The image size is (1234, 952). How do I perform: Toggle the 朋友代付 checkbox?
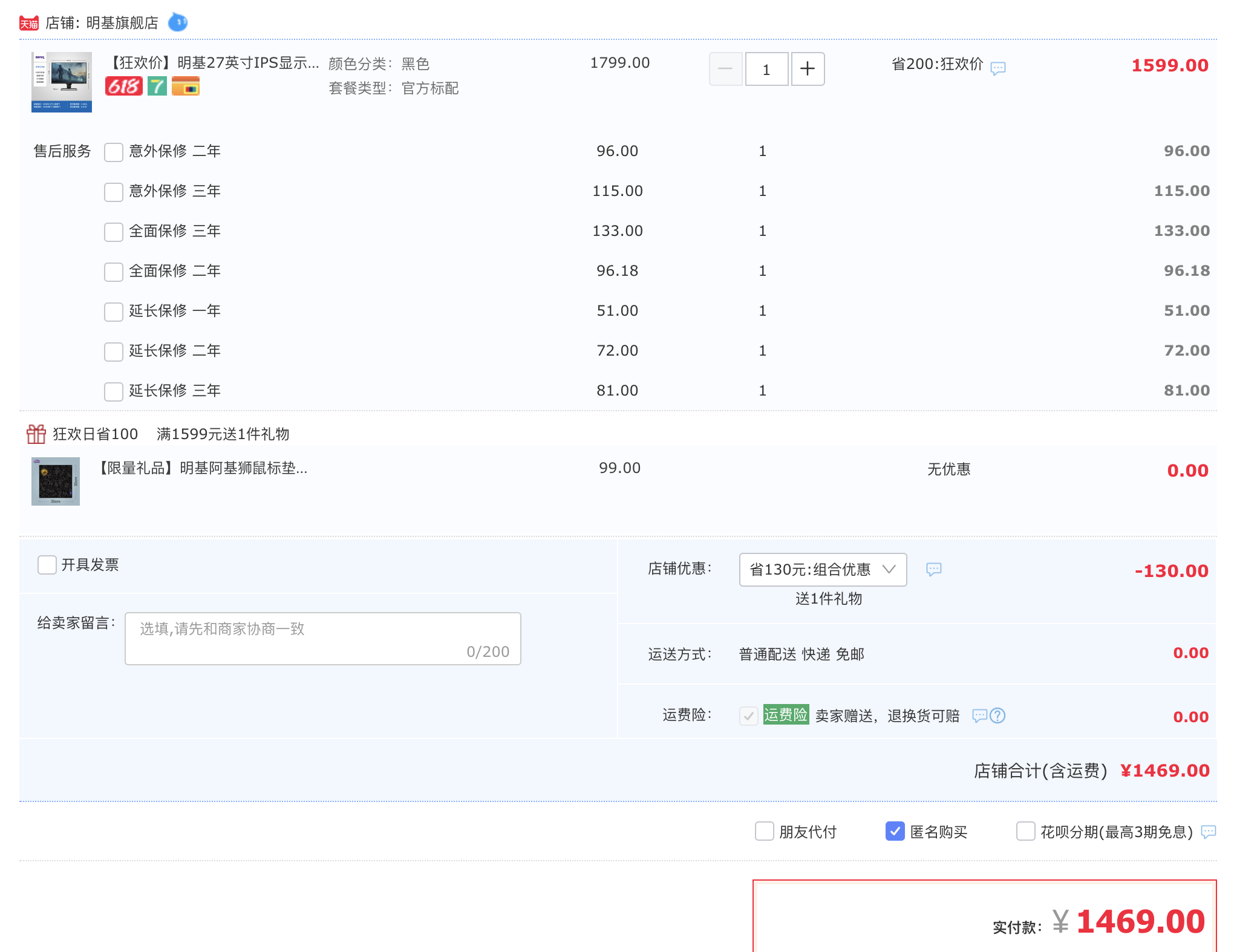pyautogui.click(x=765, y=831)
